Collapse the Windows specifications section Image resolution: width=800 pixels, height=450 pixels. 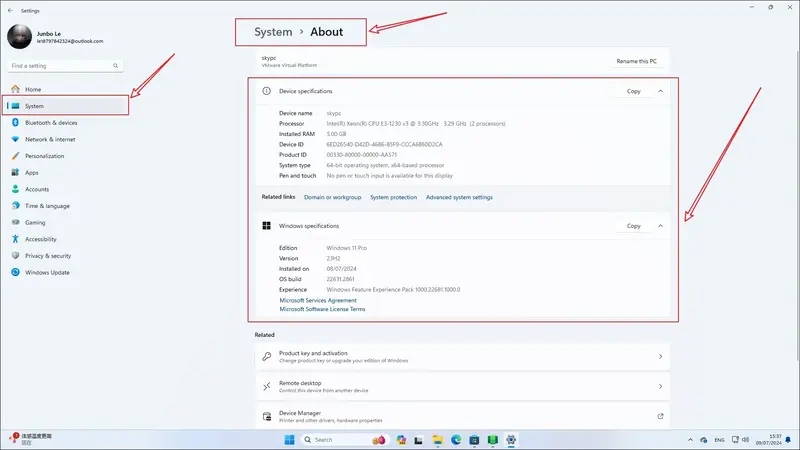(660, 226)
